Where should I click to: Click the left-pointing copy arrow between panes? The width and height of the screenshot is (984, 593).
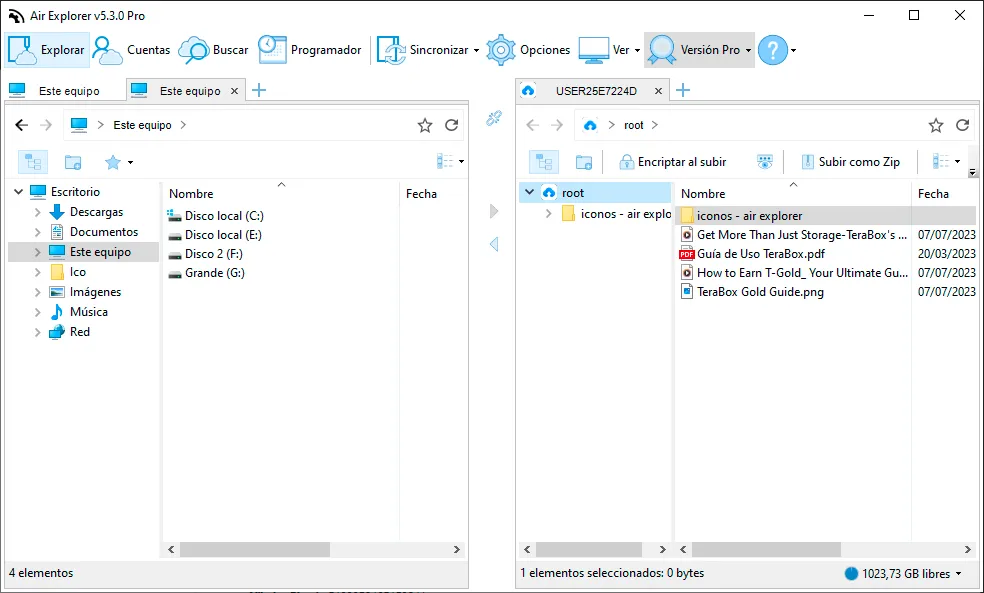(494, 244)
